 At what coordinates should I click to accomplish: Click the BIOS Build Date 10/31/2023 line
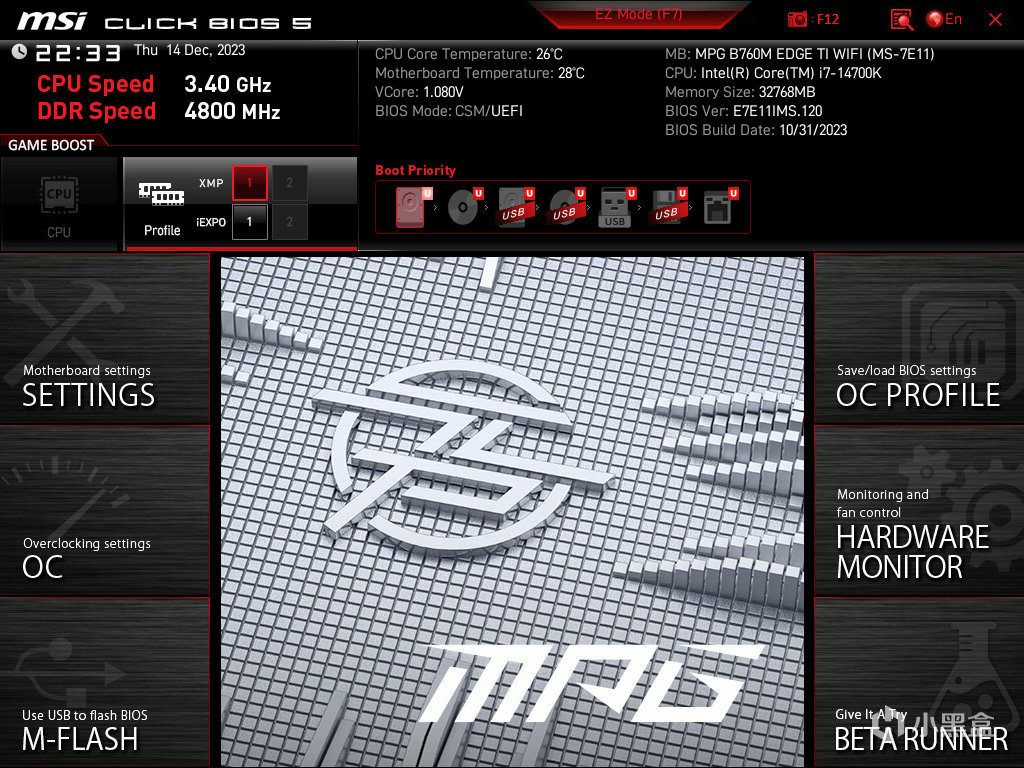(x=756, y=130)
